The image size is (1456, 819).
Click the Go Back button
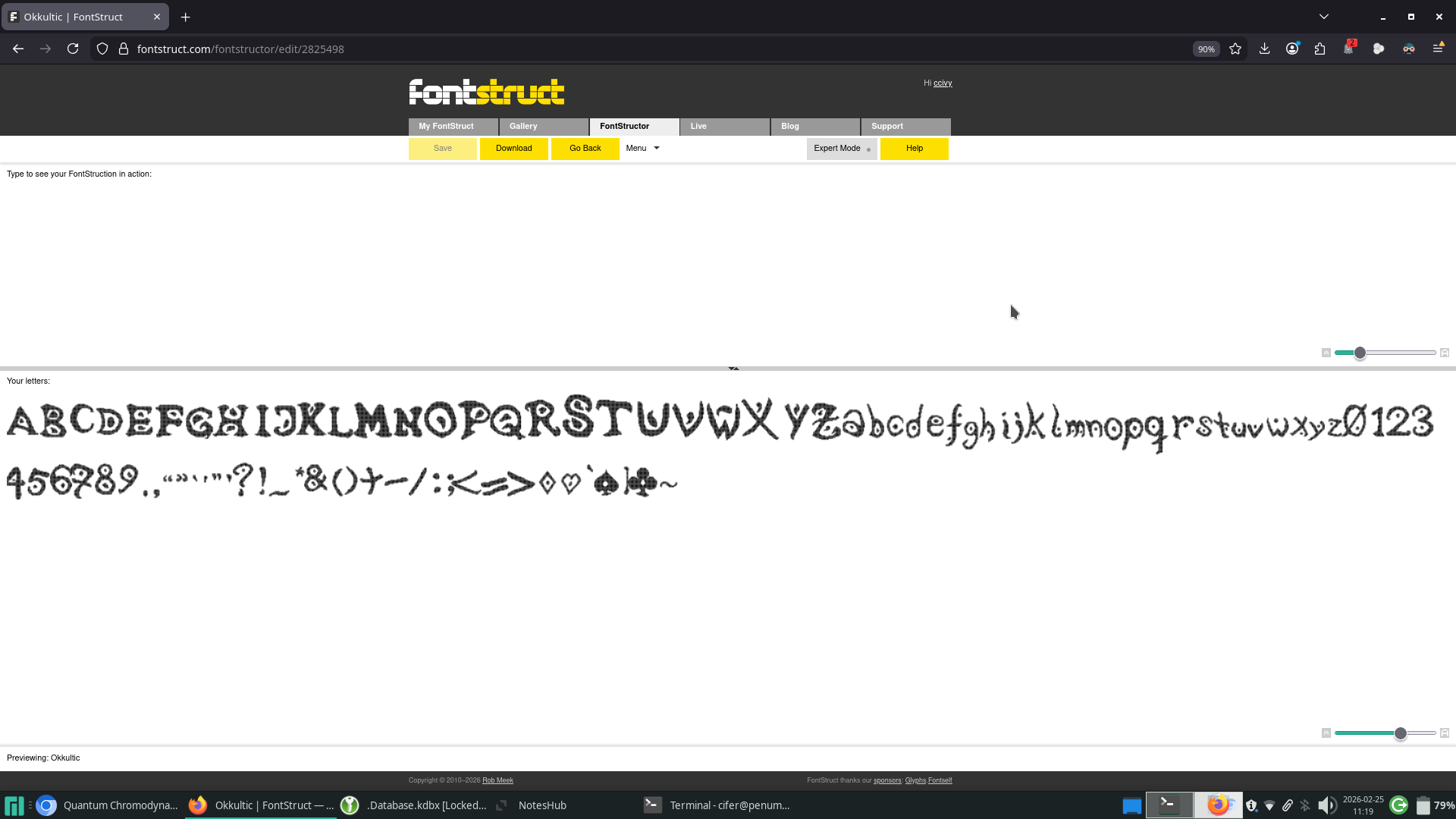point(585,149)
